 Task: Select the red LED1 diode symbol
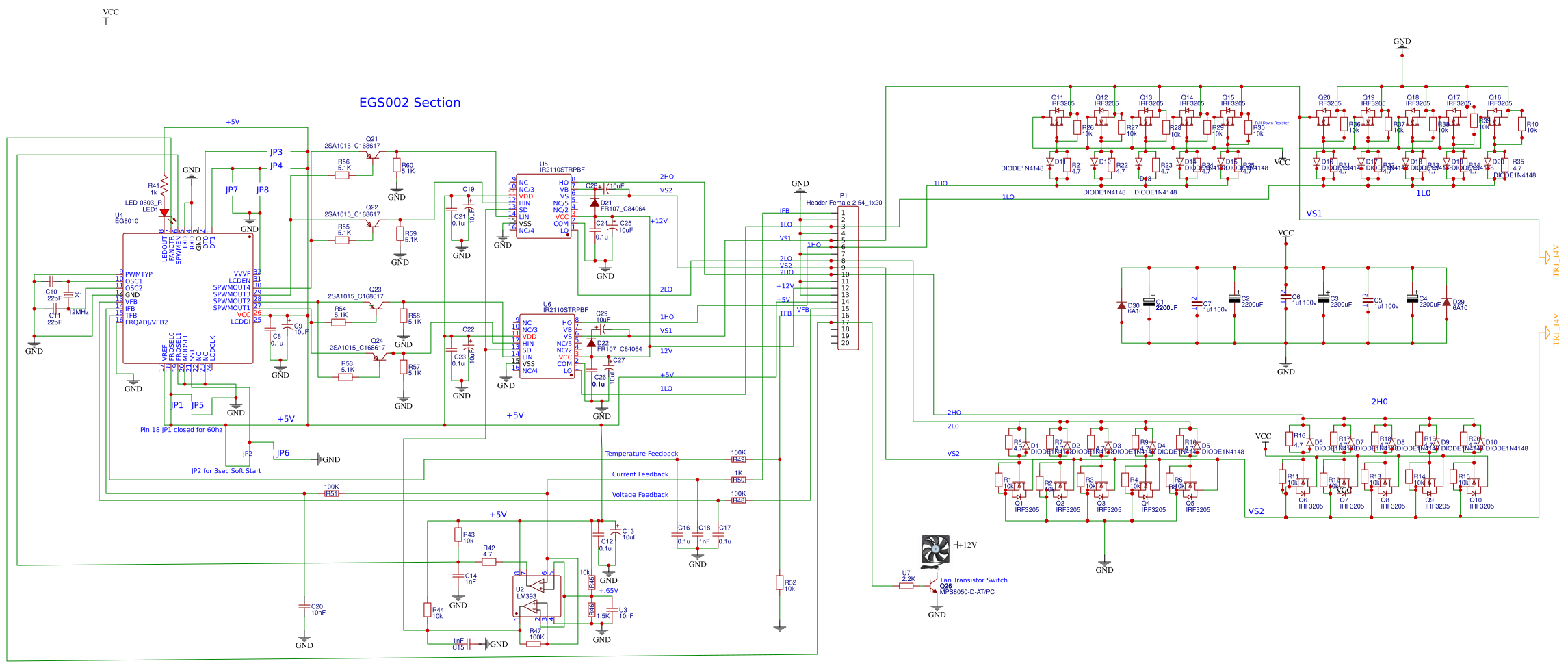pos(164,213)
